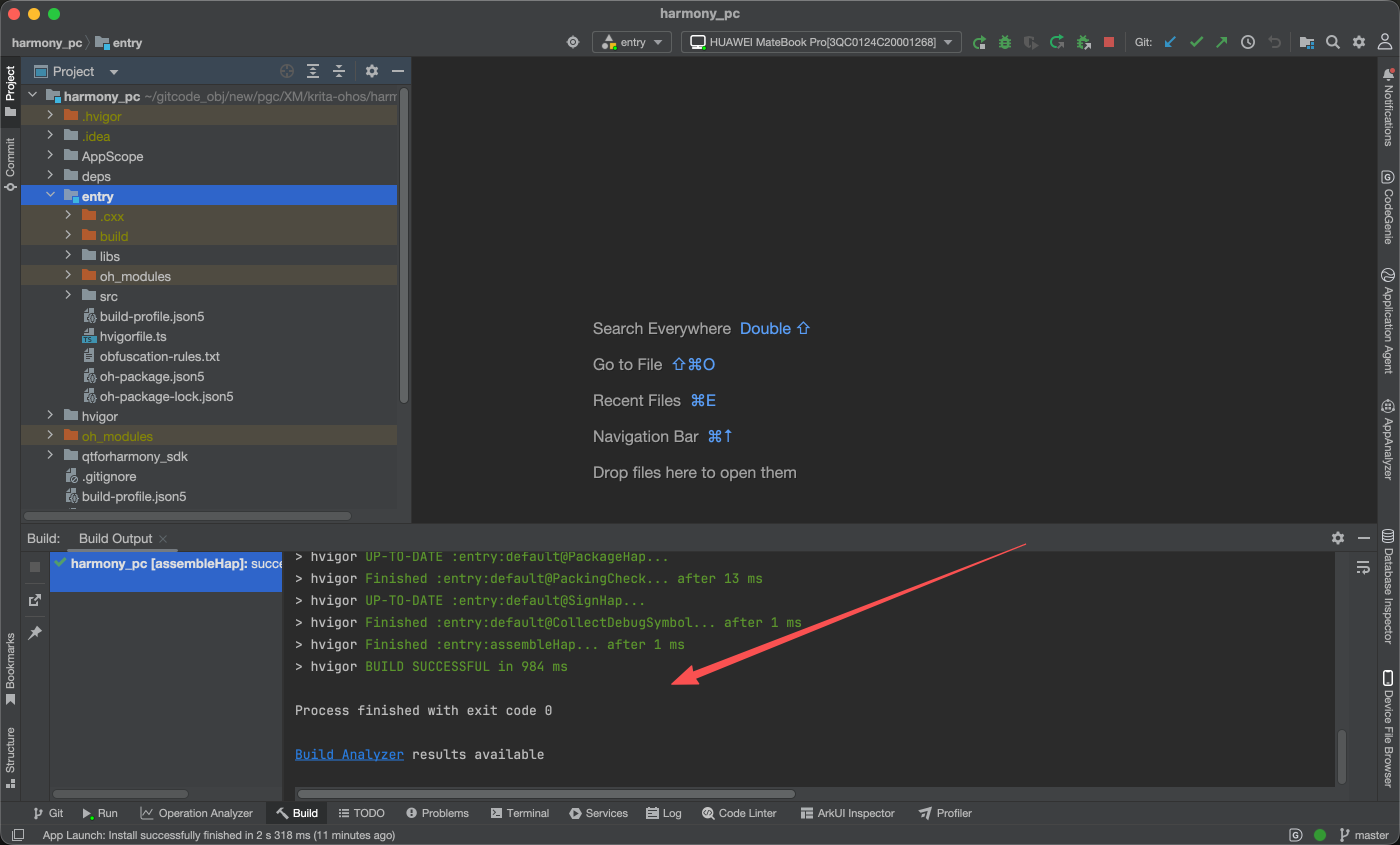Open the Git tool window tab
The image size is (1400, 845).
point(47,812)
